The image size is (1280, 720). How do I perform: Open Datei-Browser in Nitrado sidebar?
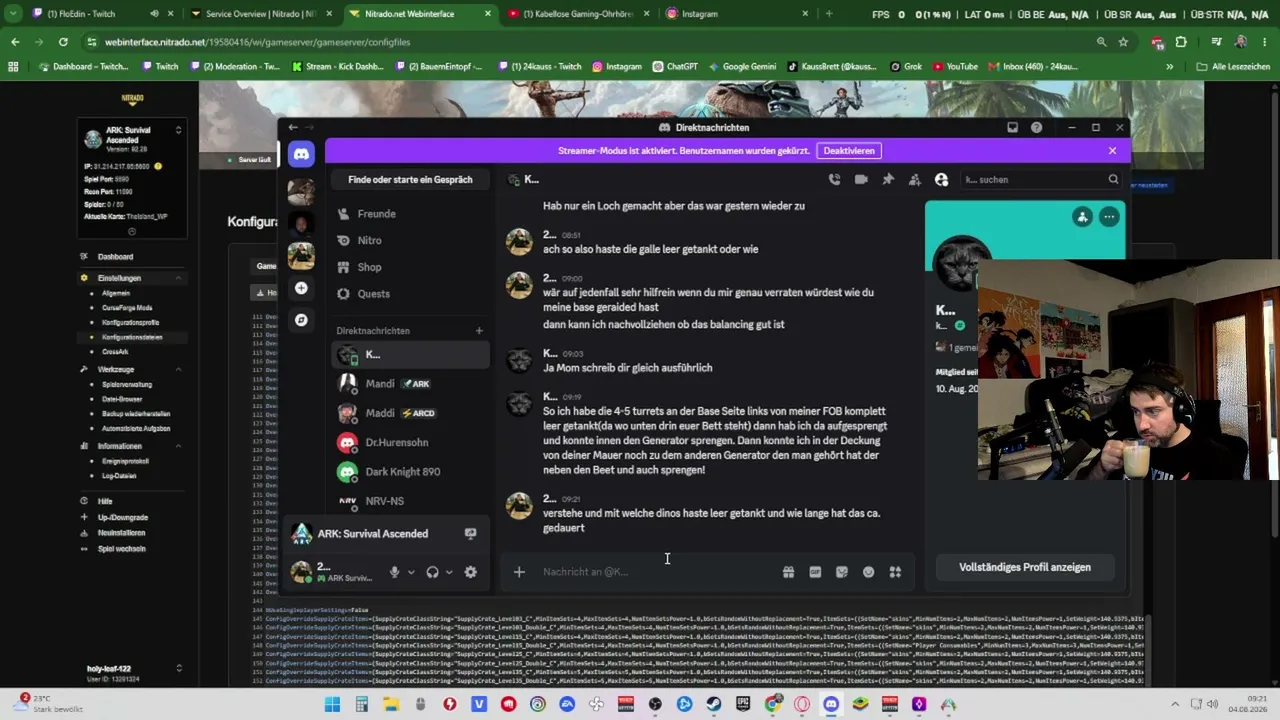[x=122, y=399]
